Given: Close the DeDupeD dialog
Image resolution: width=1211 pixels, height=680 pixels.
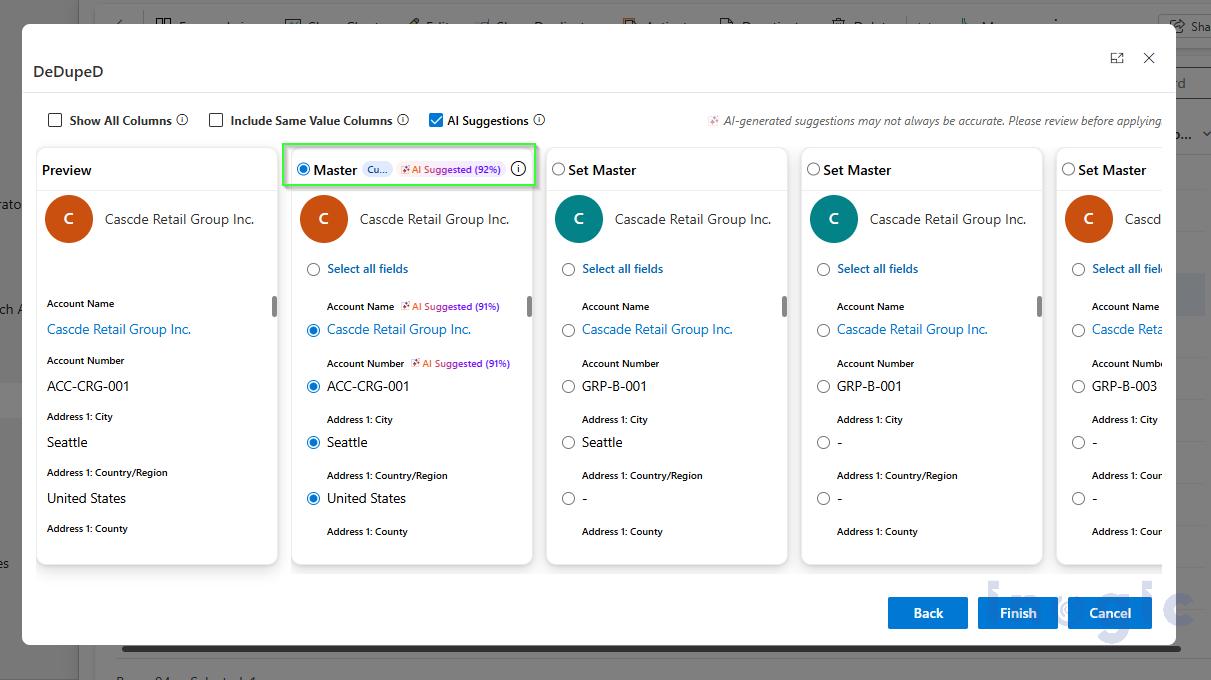Looking at the screenshot, I should (1149, 58).
